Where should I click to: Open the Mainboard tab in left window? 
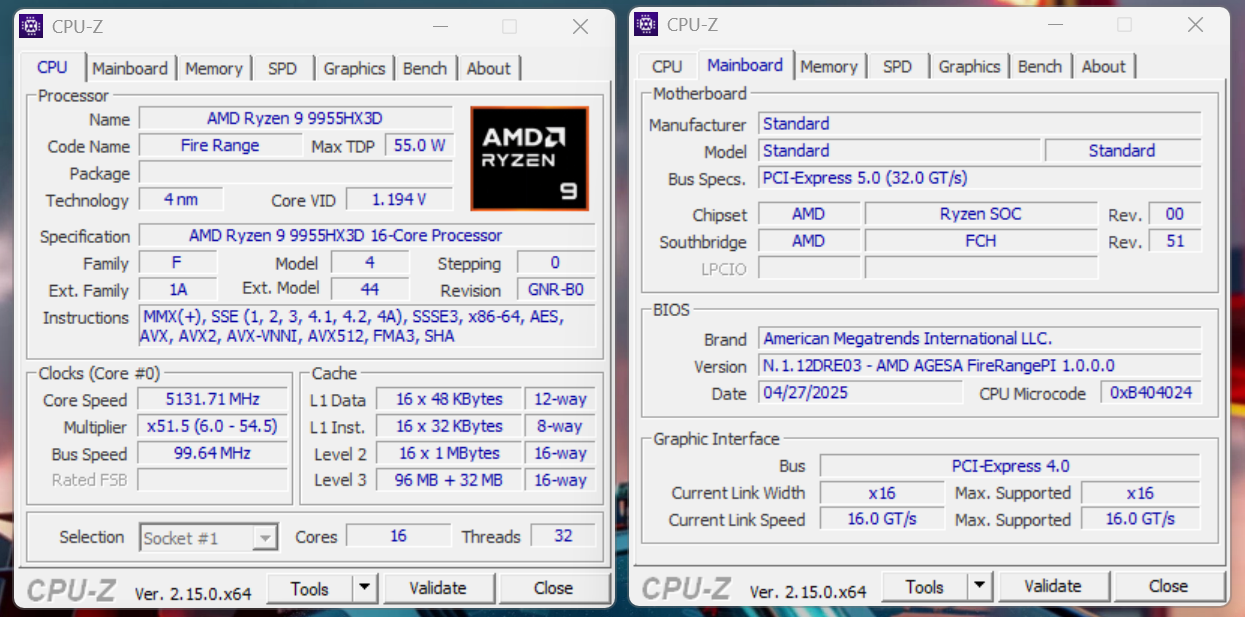130,68
